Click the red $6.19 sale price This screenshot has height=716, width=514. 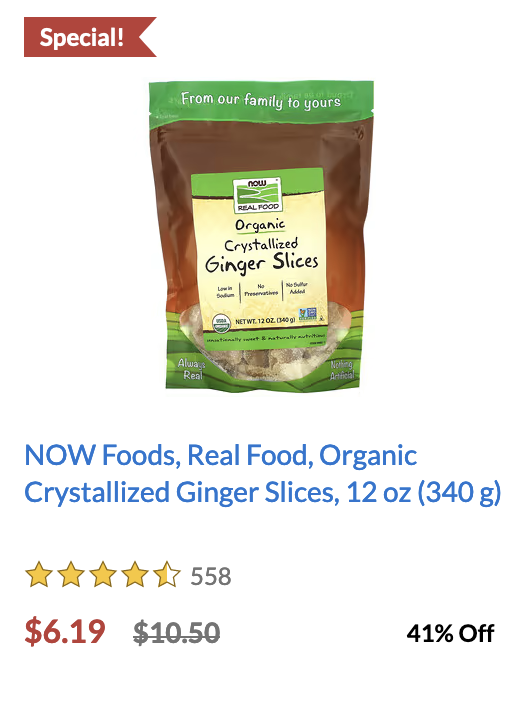[65, 632]
